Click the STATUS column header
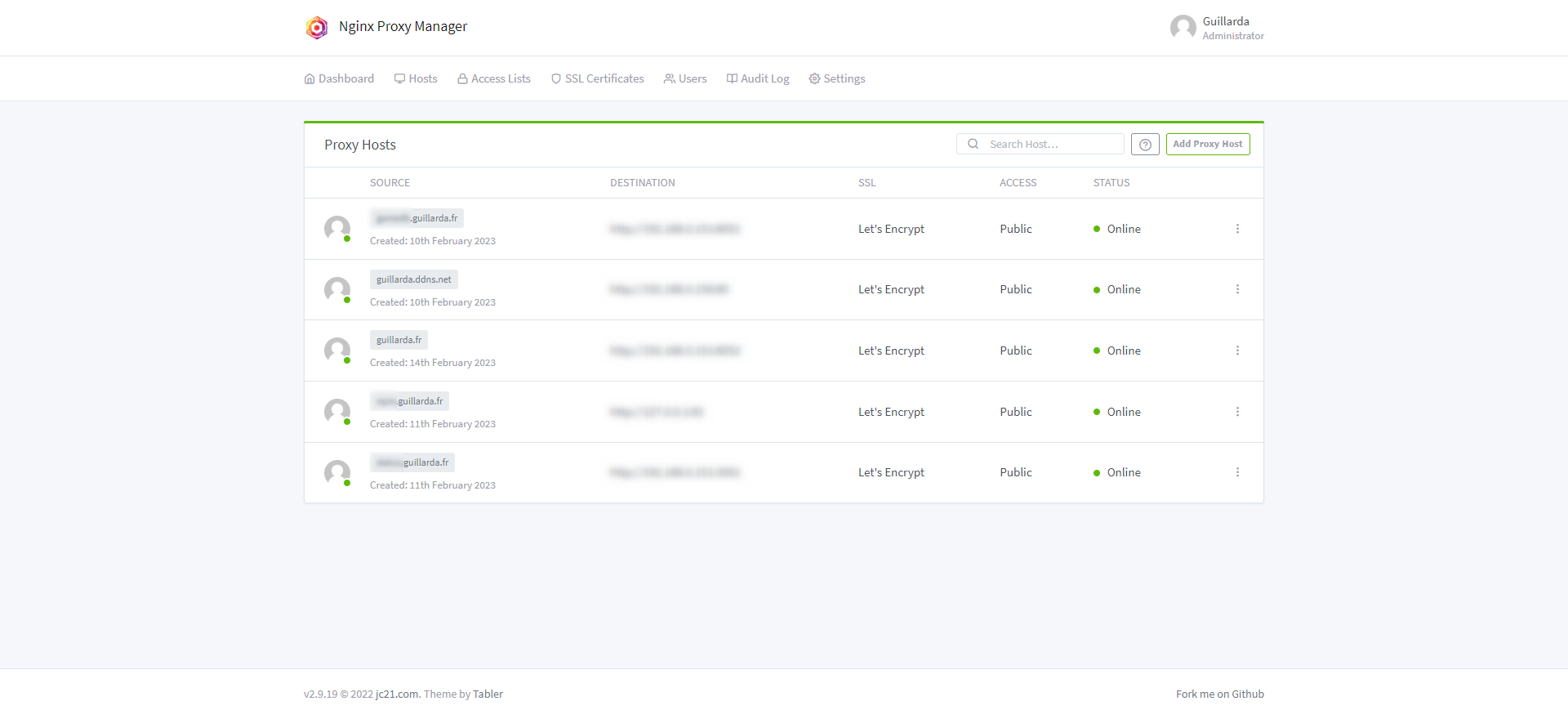The width and height of the screenshot is (1568, 719). (x=1111, y=183)
